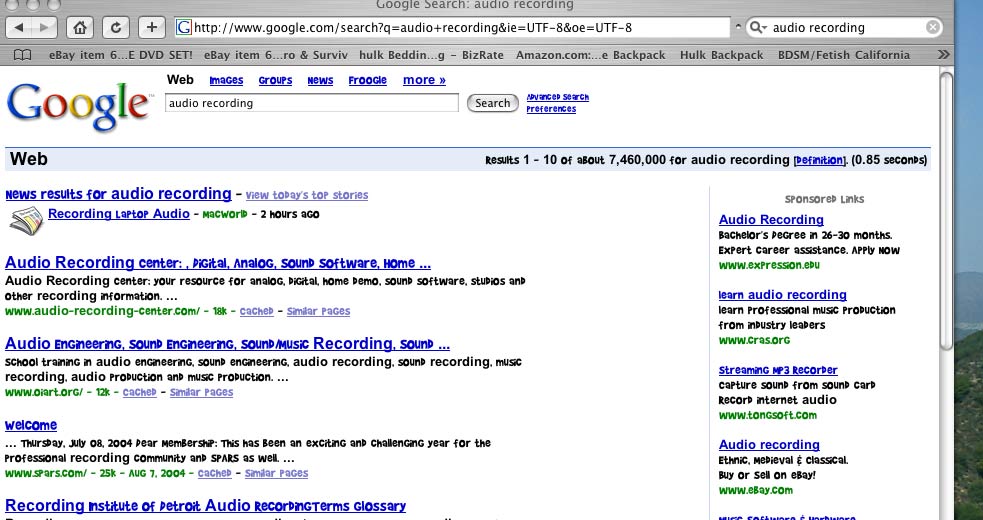
Task: Clear the toolbar search field with X
Action: click(933, 27)
